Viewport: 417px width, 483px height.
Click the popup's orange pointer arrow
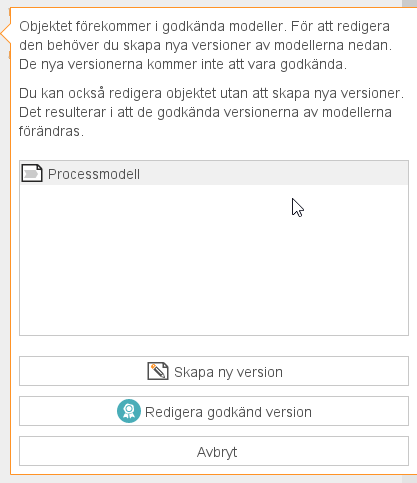coord(6,34)
